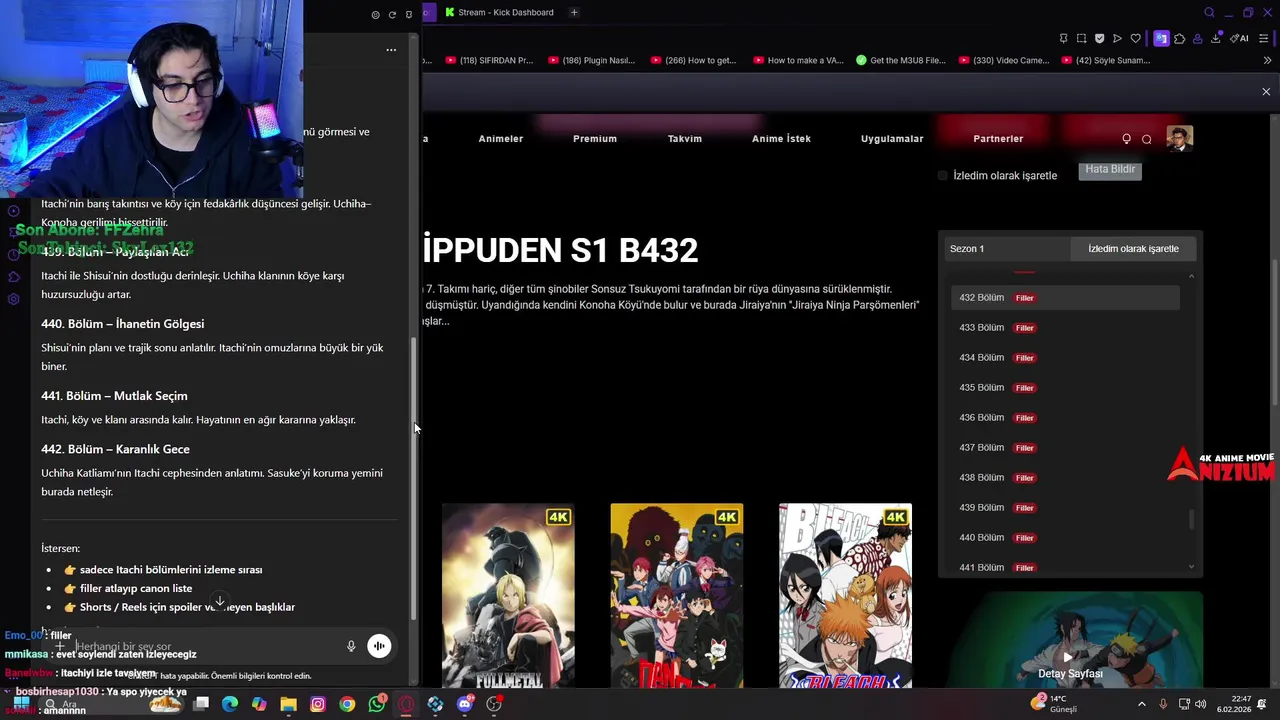Click the microphone dictation icon
The image size is (1280, 720).
pyautogui.click(x=351, y=647)
